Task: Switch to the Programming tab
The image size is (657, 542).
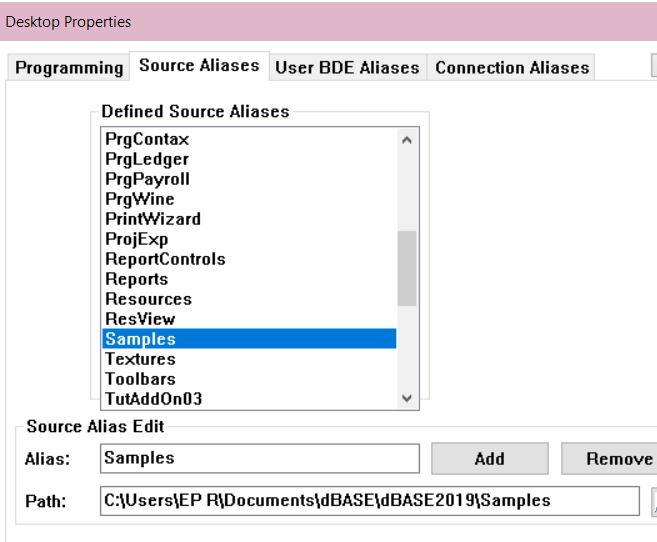Action: [68, 68]
